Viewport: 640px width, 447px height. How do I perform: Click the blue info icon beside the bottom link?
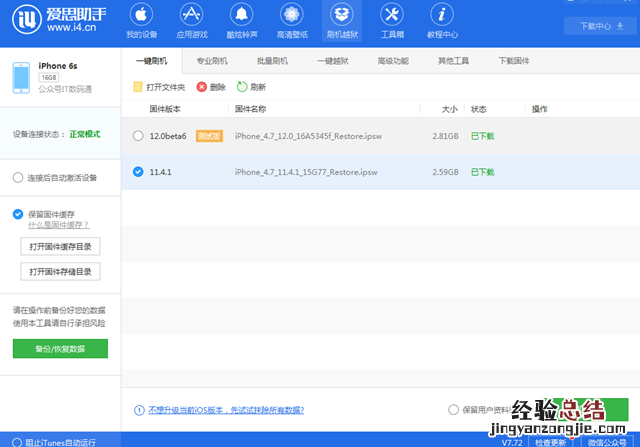tap(139, 410)
